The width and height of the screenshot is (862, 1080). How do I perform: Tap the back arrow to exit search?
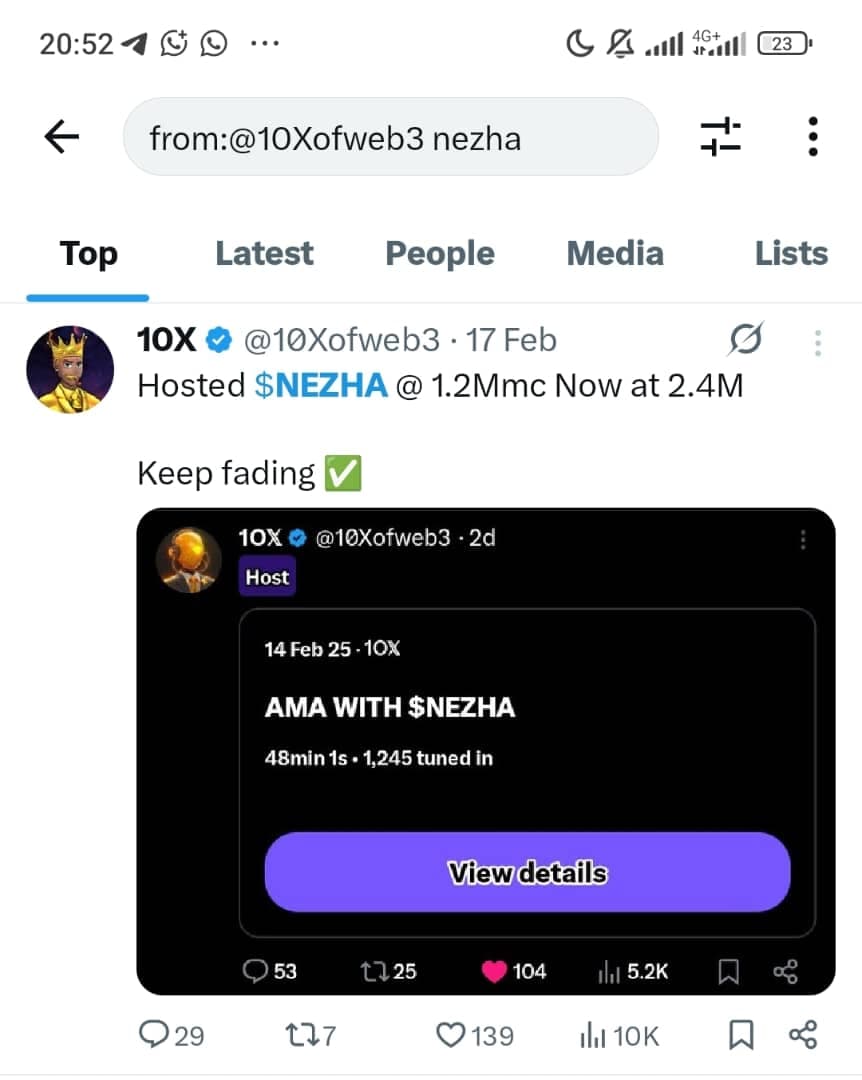tap(60, 137)
